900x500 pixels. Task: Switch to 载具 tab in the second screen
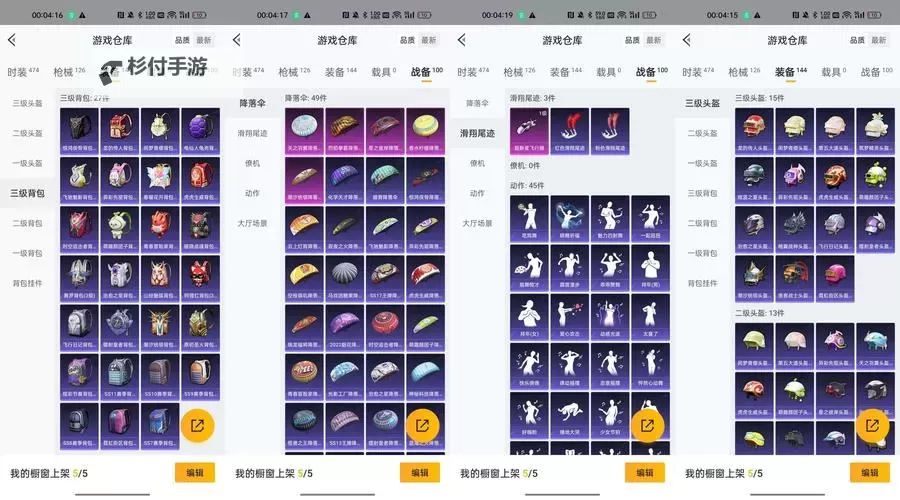pyautogui.click(x=381, y=72)
